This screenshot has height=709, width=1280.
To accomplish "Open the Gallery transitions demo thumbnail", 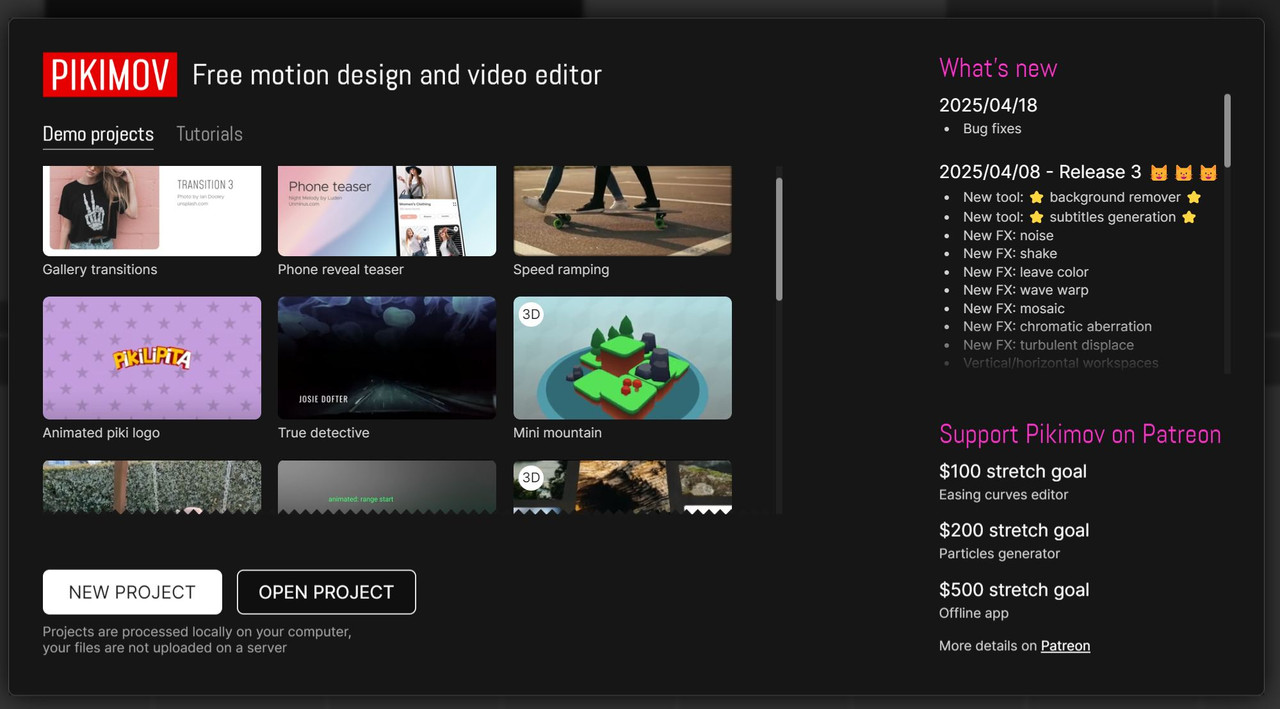I will [152, 211].
